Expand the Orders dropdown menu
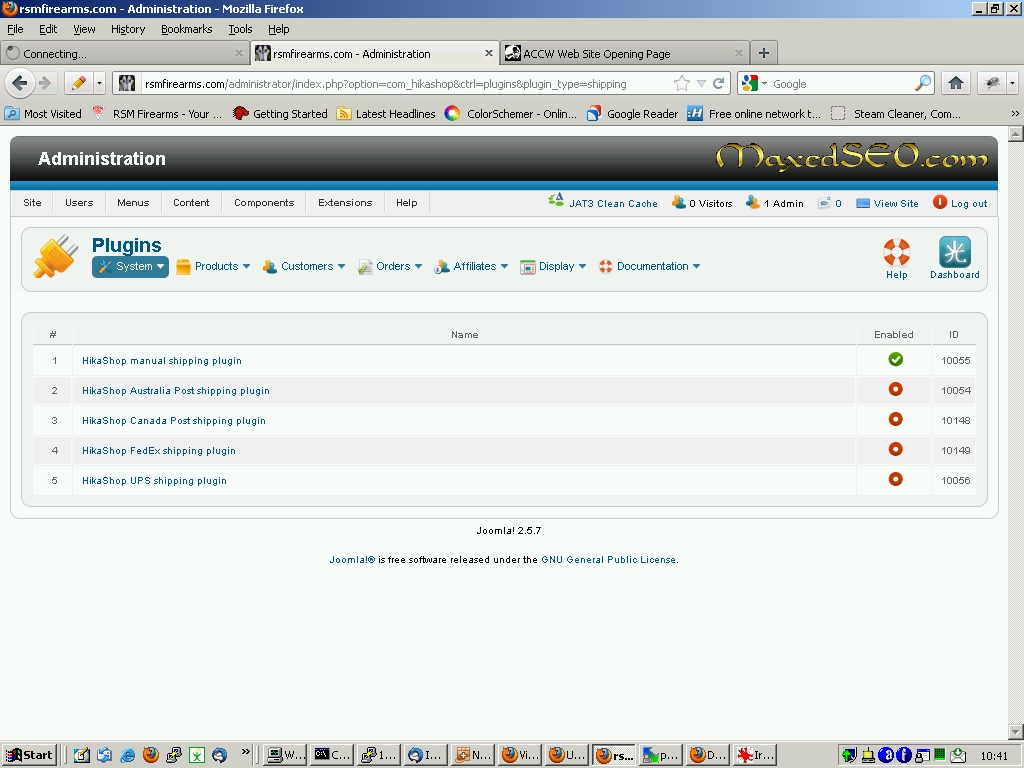The height and width of the screenshot is (768, 1024). pos(390,266)
